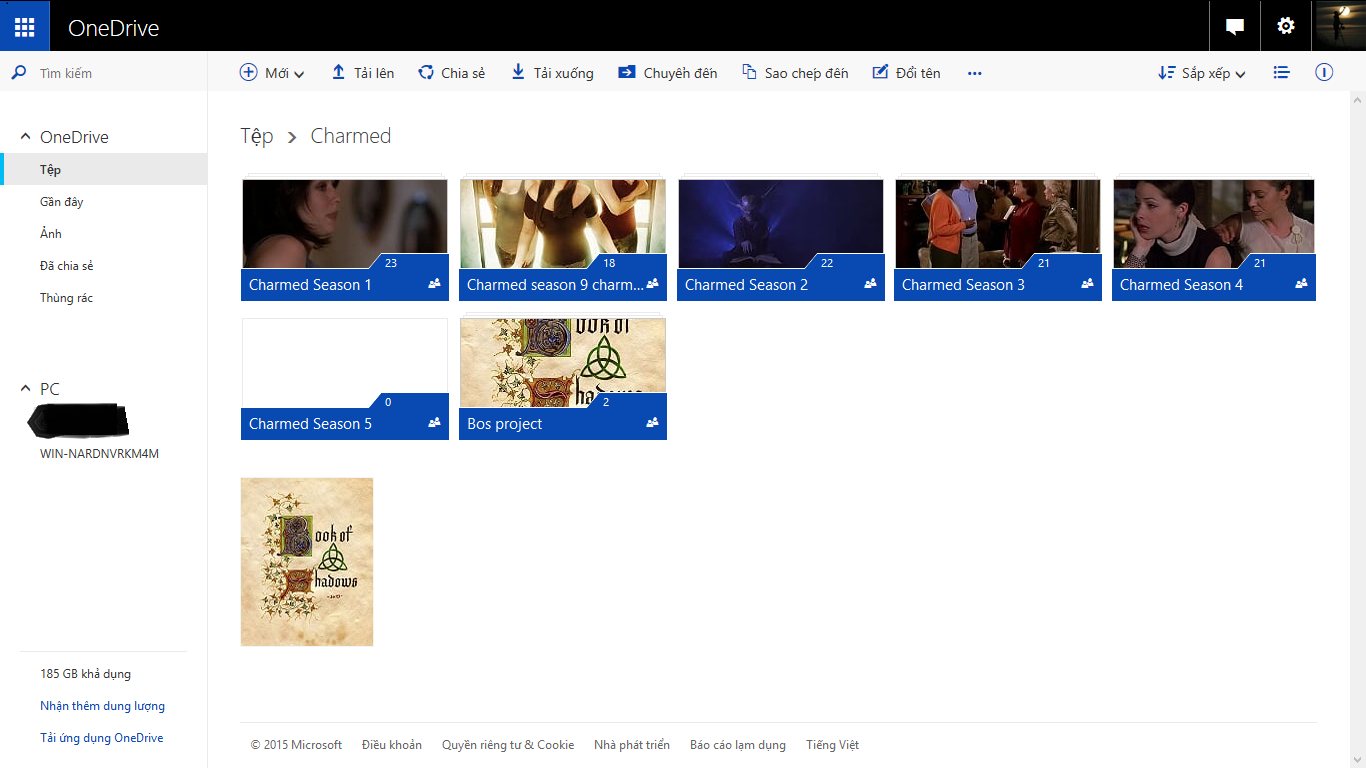
Task: Click the Tải xuống download button
Action: 552,73
